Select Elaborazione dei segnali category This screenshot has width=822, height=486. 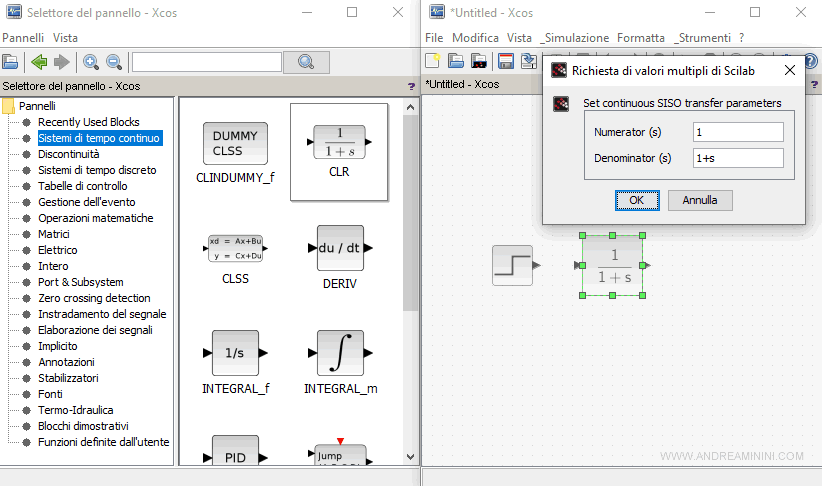click(x=95, y=330)
